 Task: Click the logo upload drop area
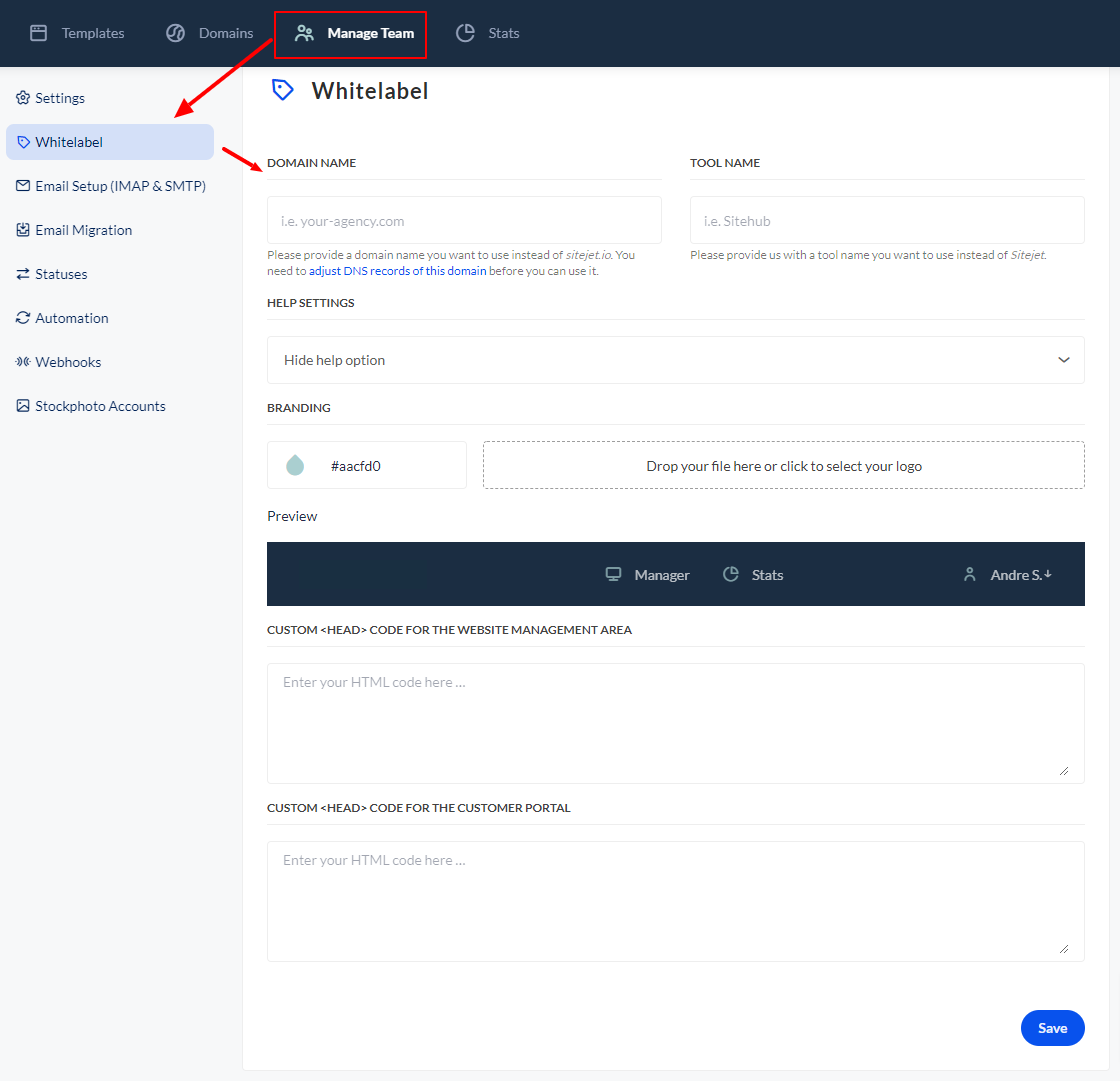pos(784,465)
